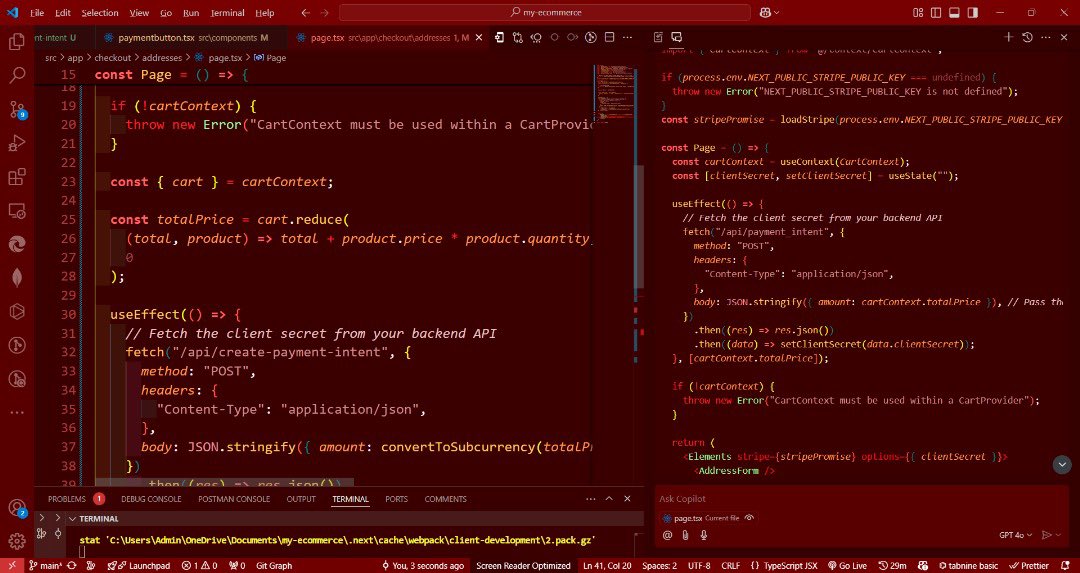The image size is (1080, 573).
Task: Maximize panel with the up chevron
Action: [x=609, y=499]
